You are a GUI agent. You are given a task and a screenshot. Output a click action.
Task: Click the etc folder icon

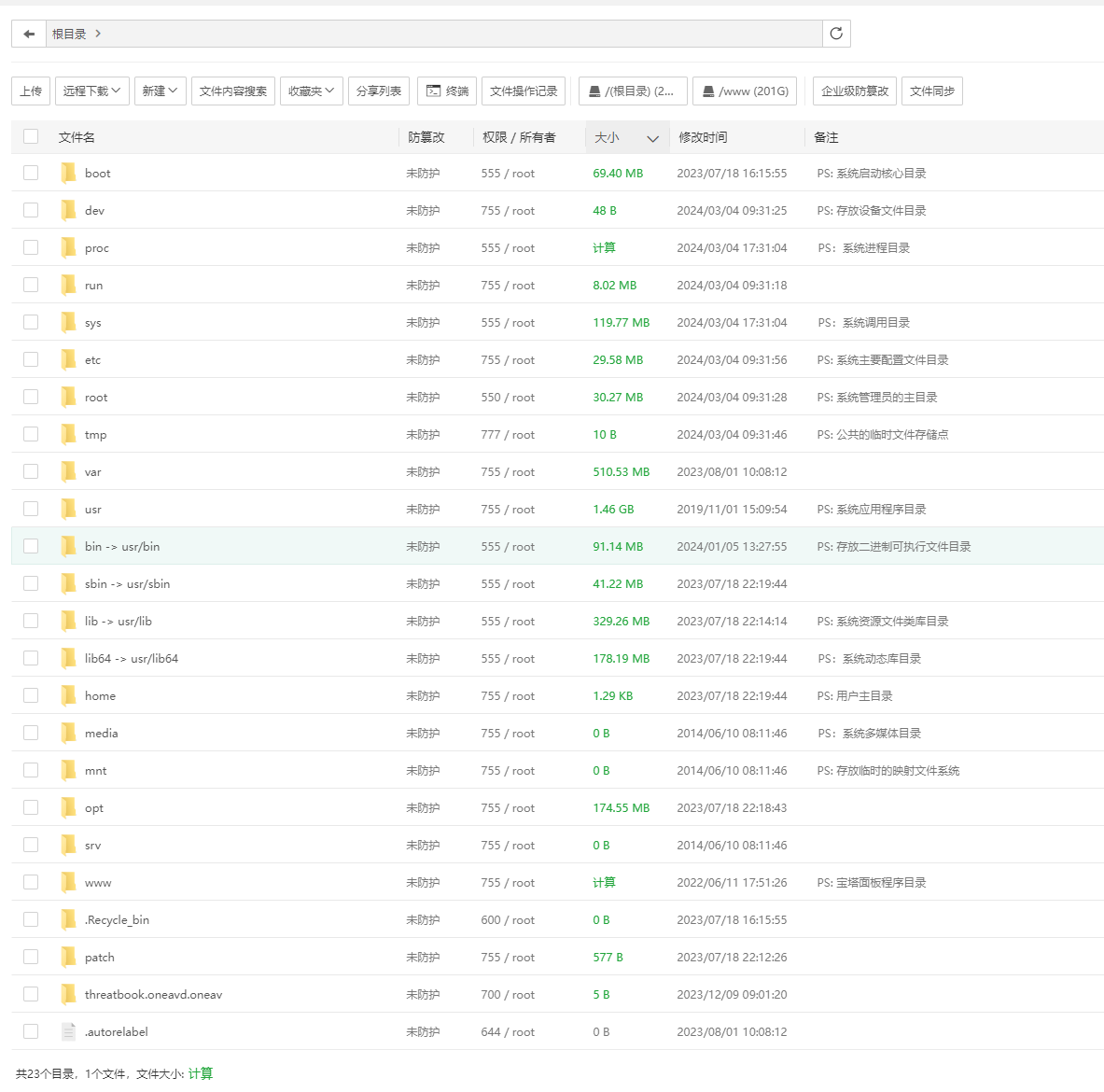(68, 359)
